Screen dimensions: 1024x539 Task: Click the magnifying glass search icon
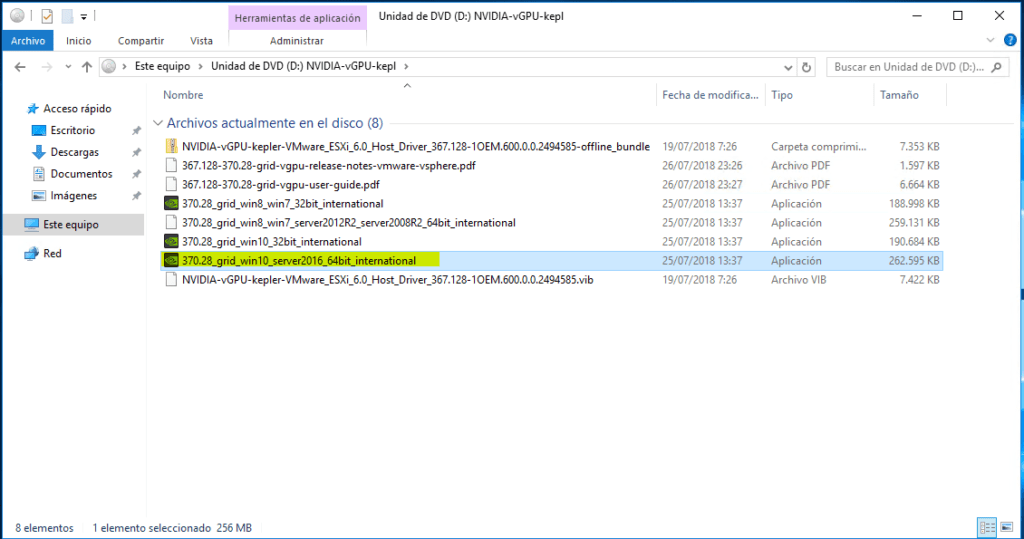coord(996,67)
